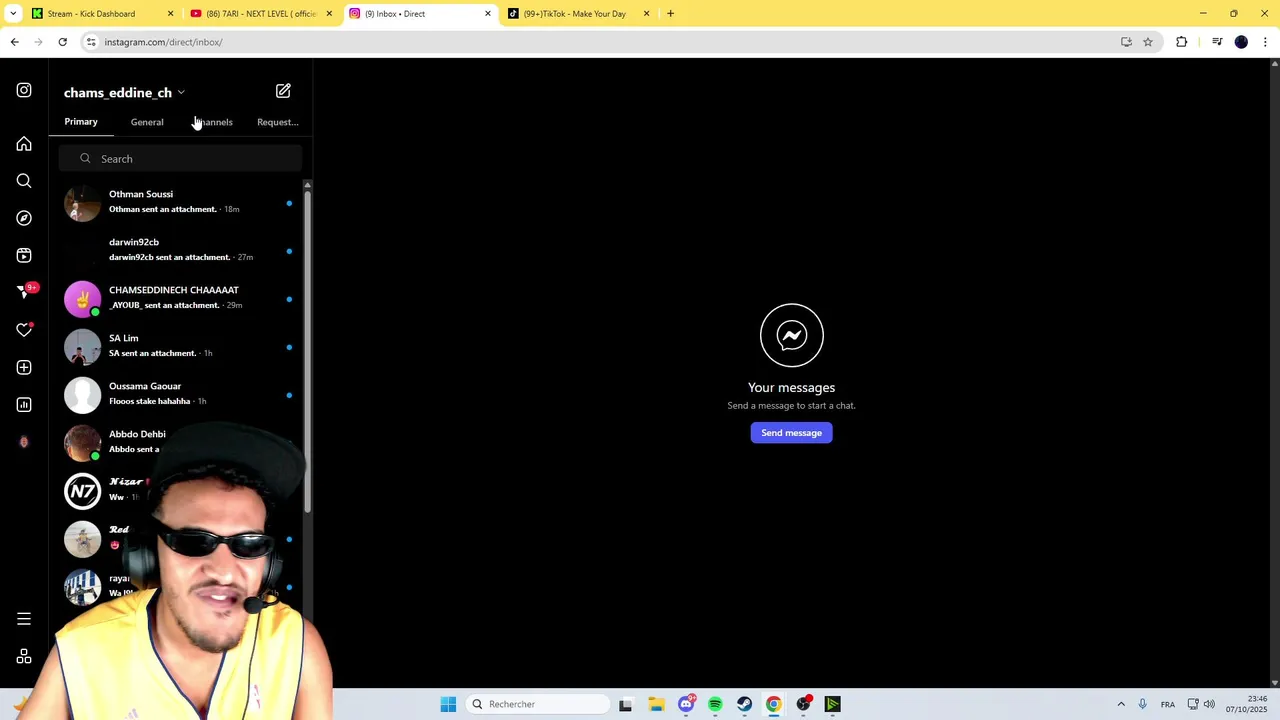Open OBS Studio from the taskbar

pos(804,704)
